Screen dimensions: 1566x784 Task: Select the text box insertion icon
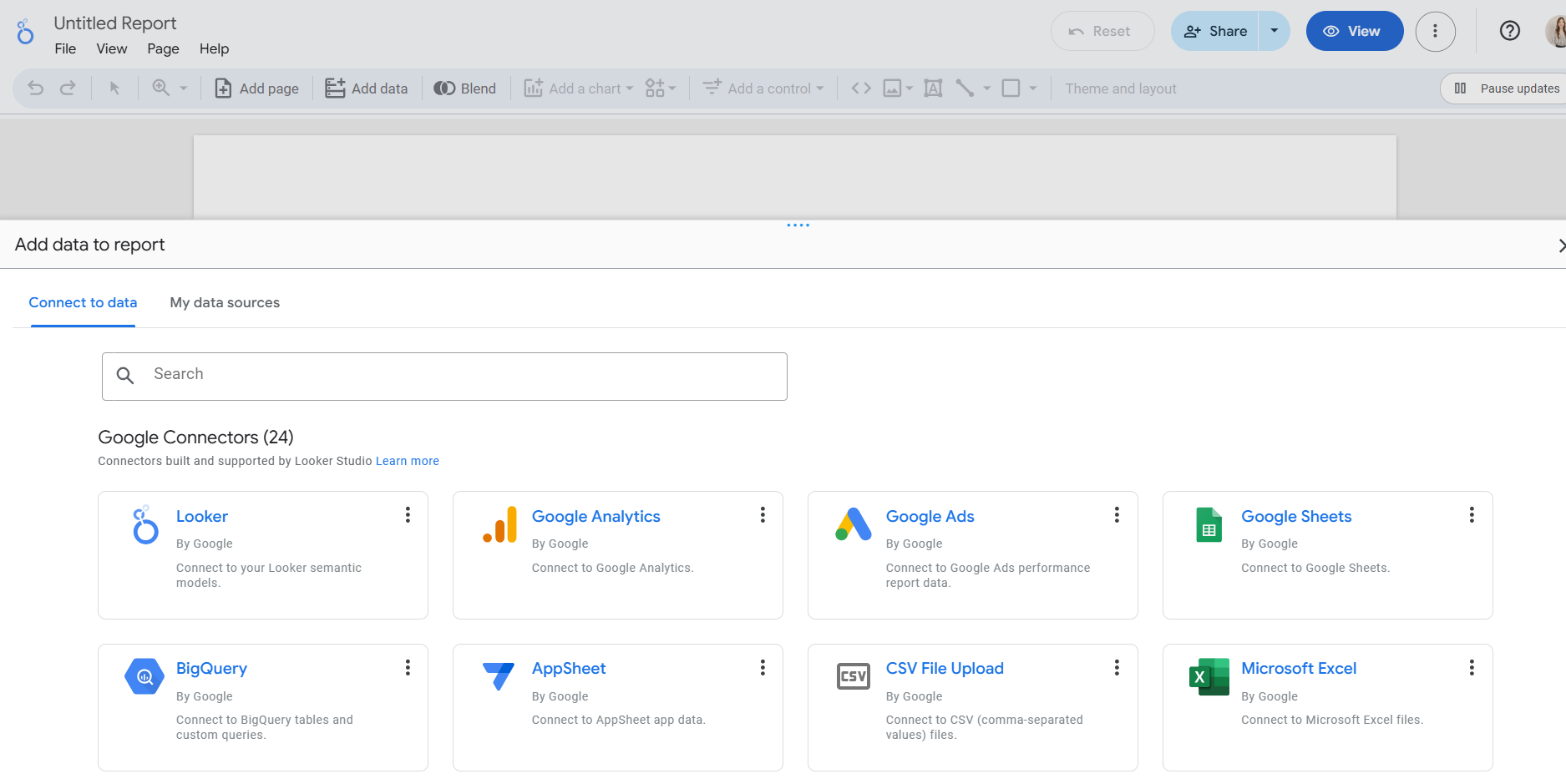tap(933, 88)
